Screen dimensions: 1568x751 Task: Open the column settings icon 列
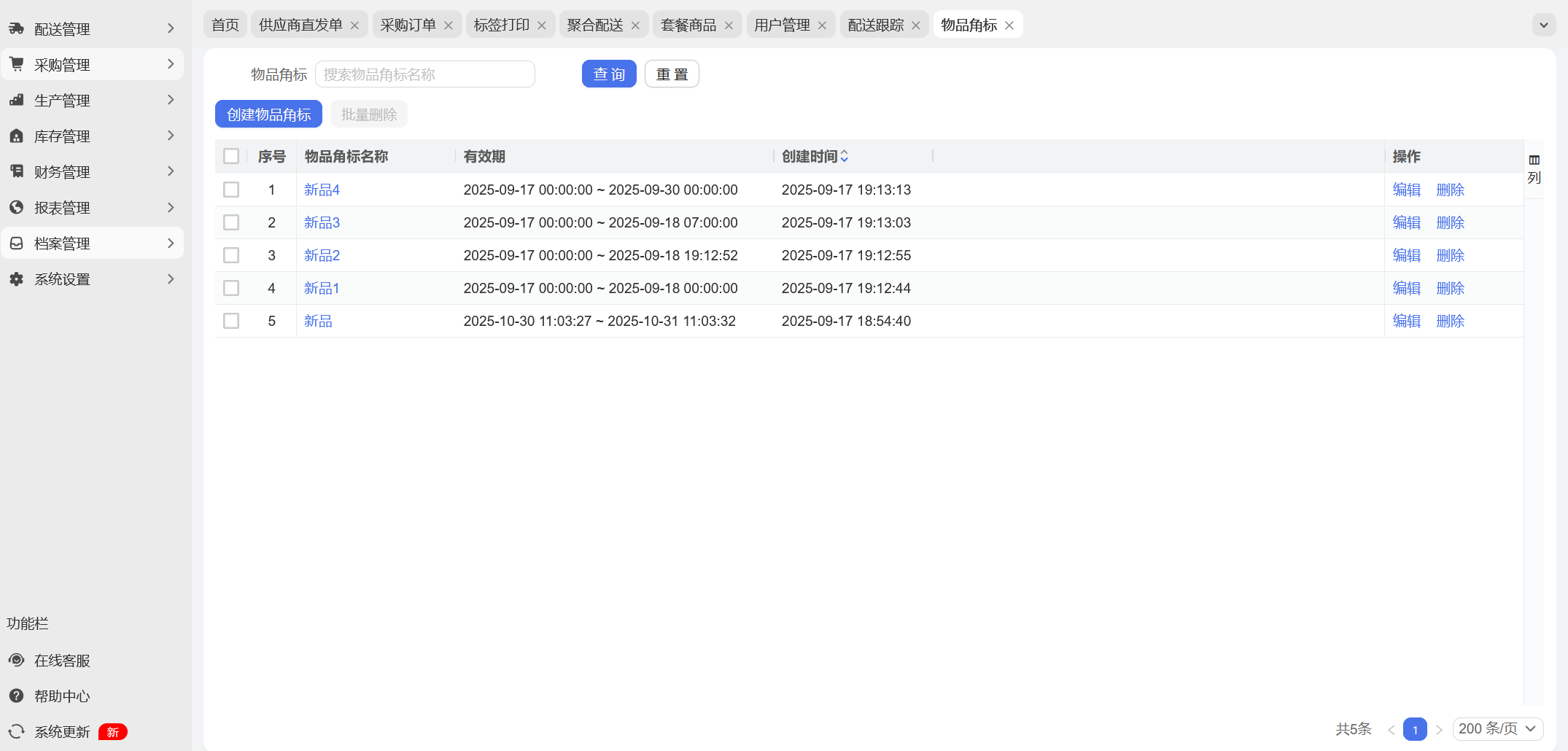click(1534, 168)
